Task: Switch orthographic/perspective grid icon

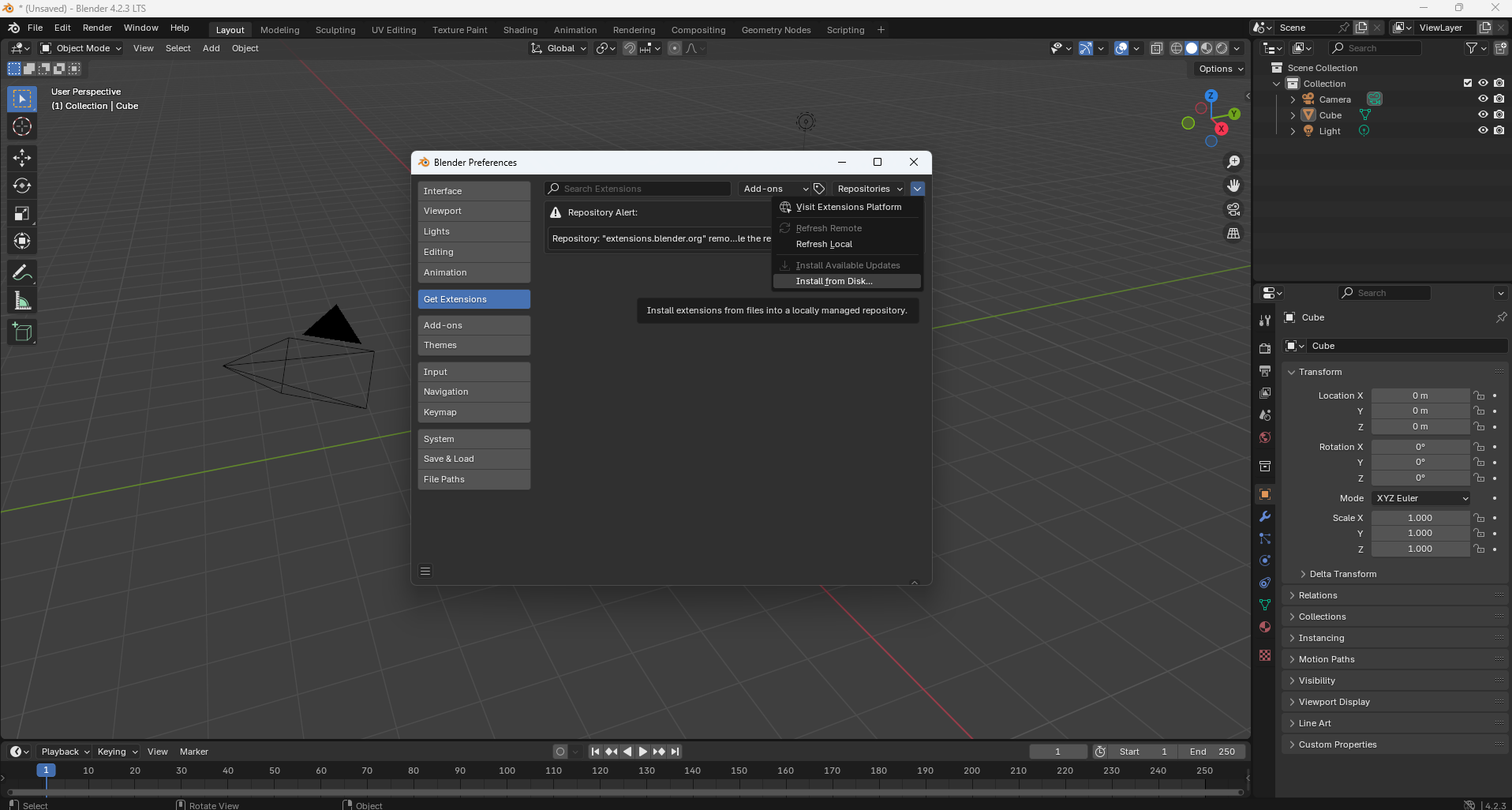Action: pos(1233,233)
